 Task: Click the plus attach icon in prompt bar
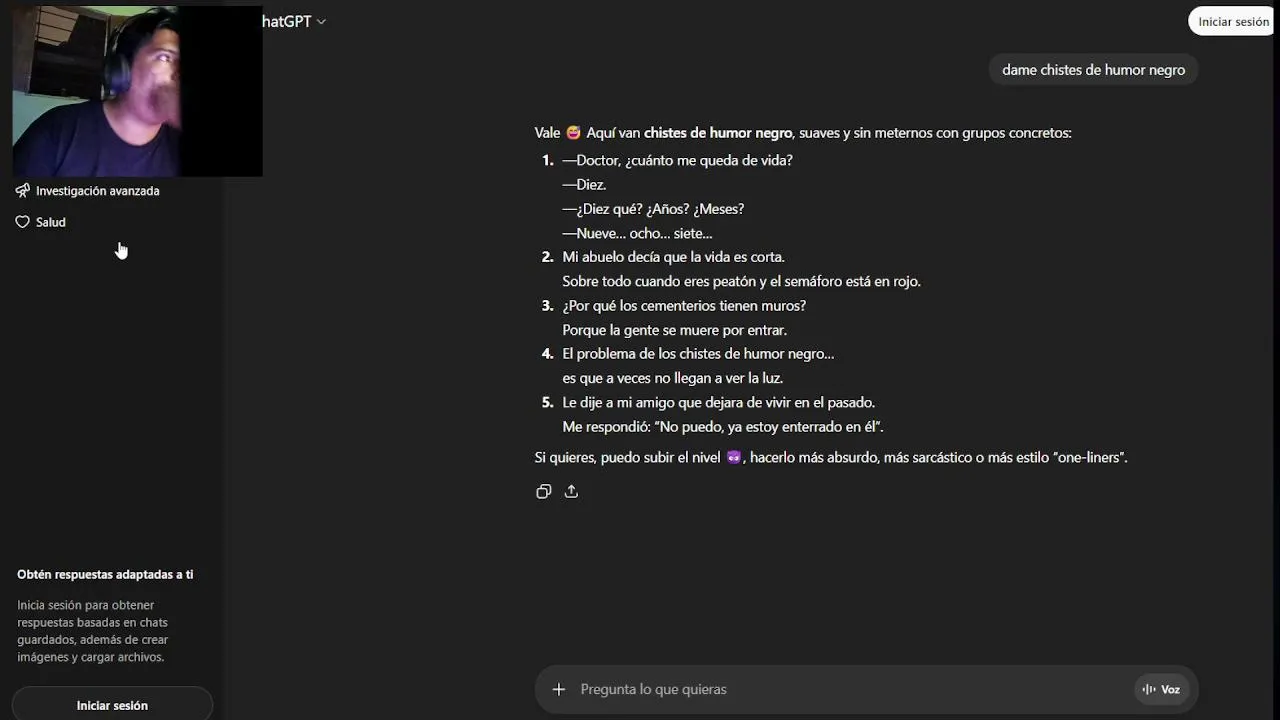tap(559, 689)
